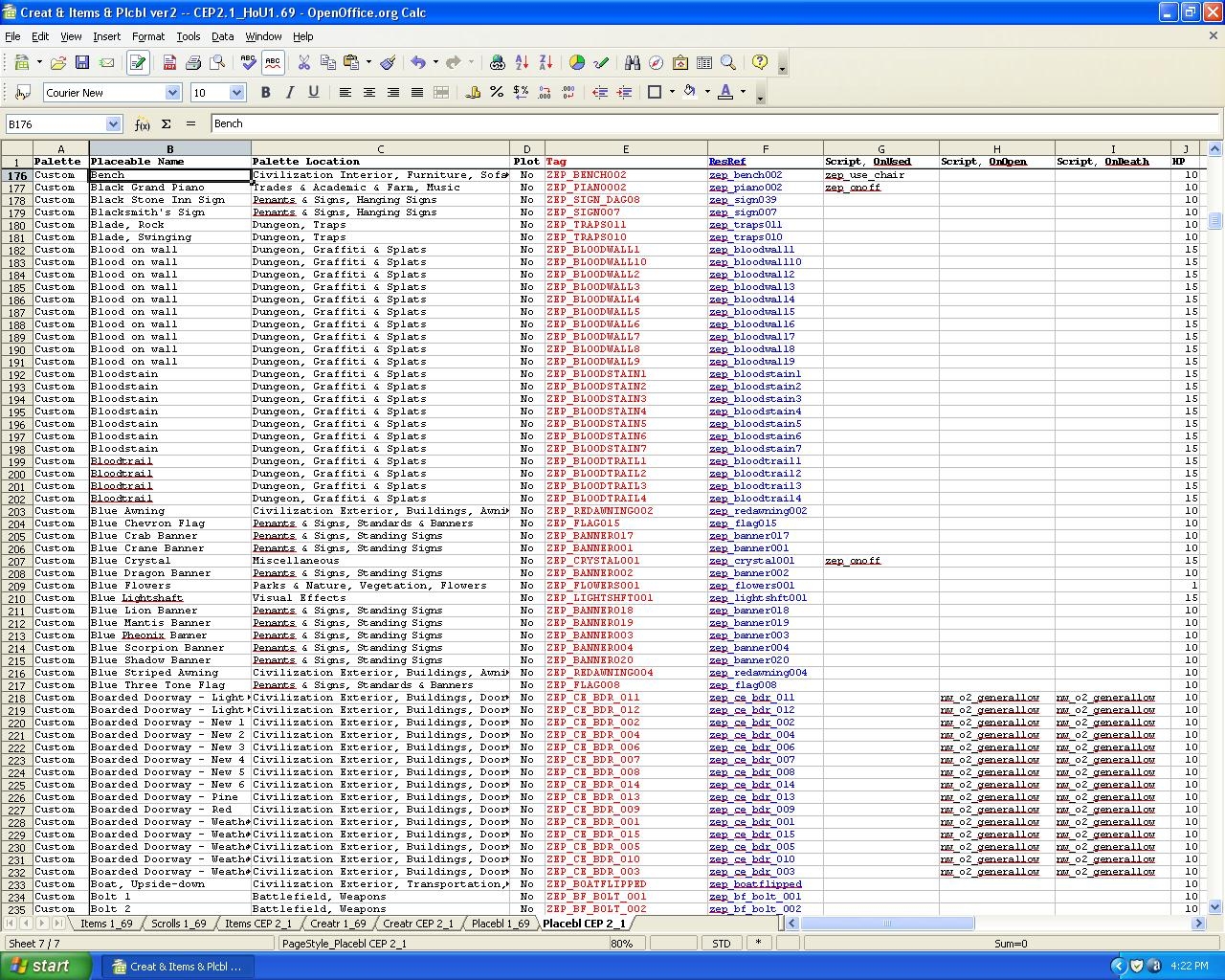Select the column E header

626,149
